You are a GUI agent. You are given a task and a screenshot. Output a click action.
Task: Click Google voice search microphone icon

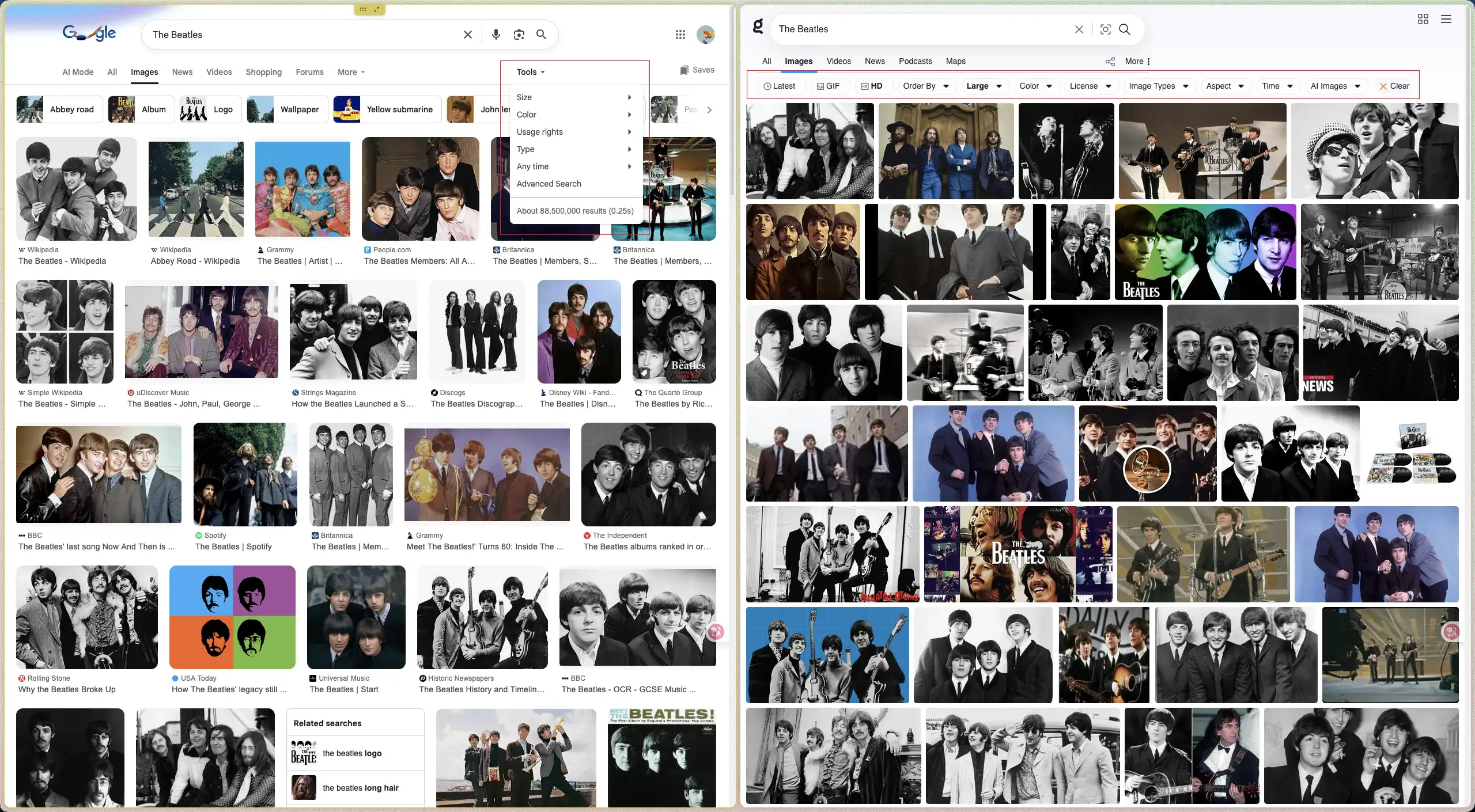click(x=496, y=35)
